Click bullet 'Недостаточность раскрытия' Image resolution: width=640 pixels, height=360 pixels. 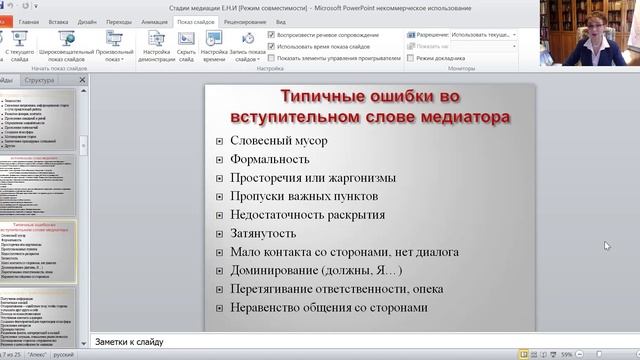coord(308,215)
